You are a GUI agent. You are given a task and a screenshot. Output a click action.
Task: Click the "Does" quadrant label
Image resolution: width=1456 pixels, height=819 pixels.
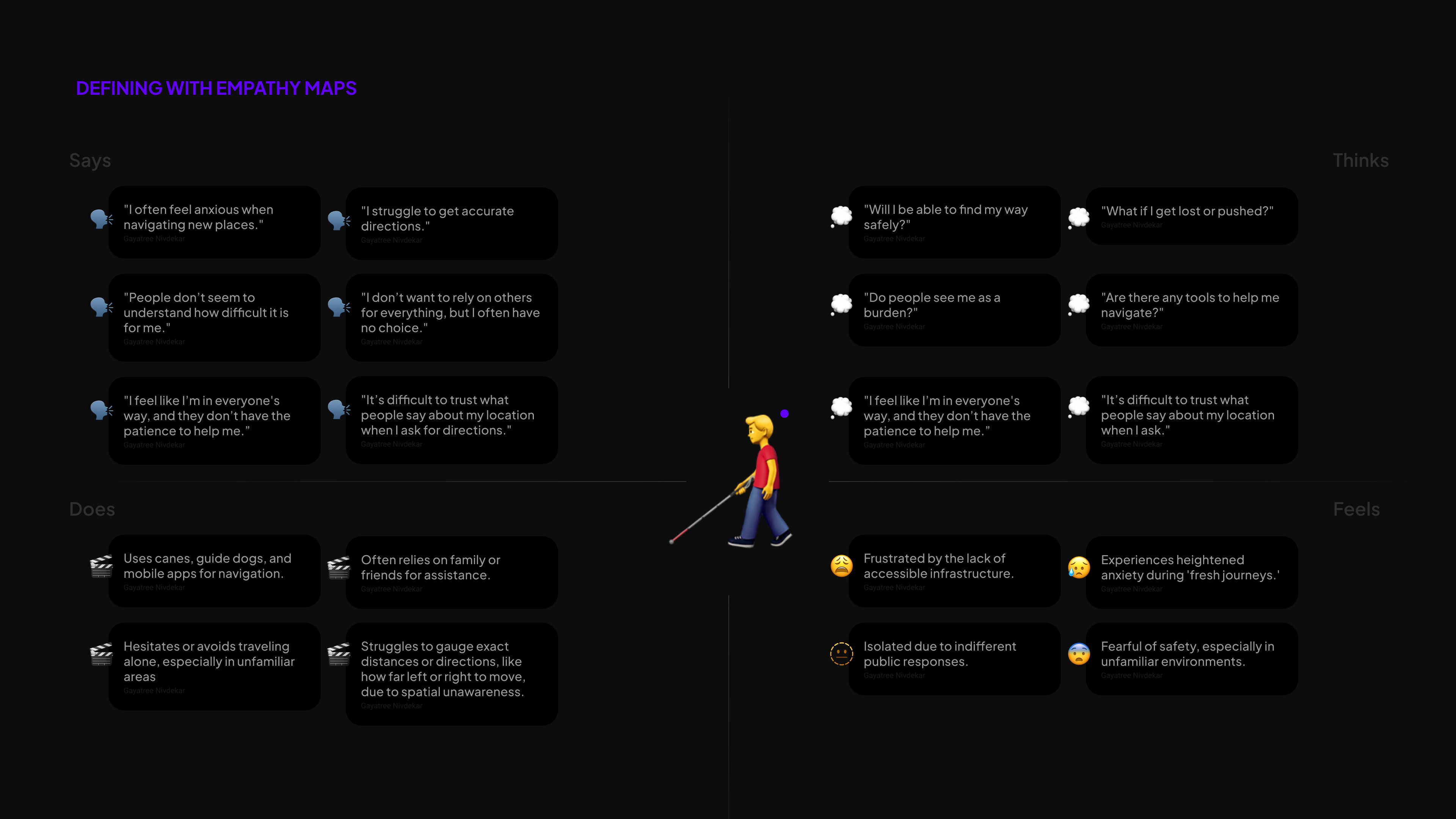[91, 509]
